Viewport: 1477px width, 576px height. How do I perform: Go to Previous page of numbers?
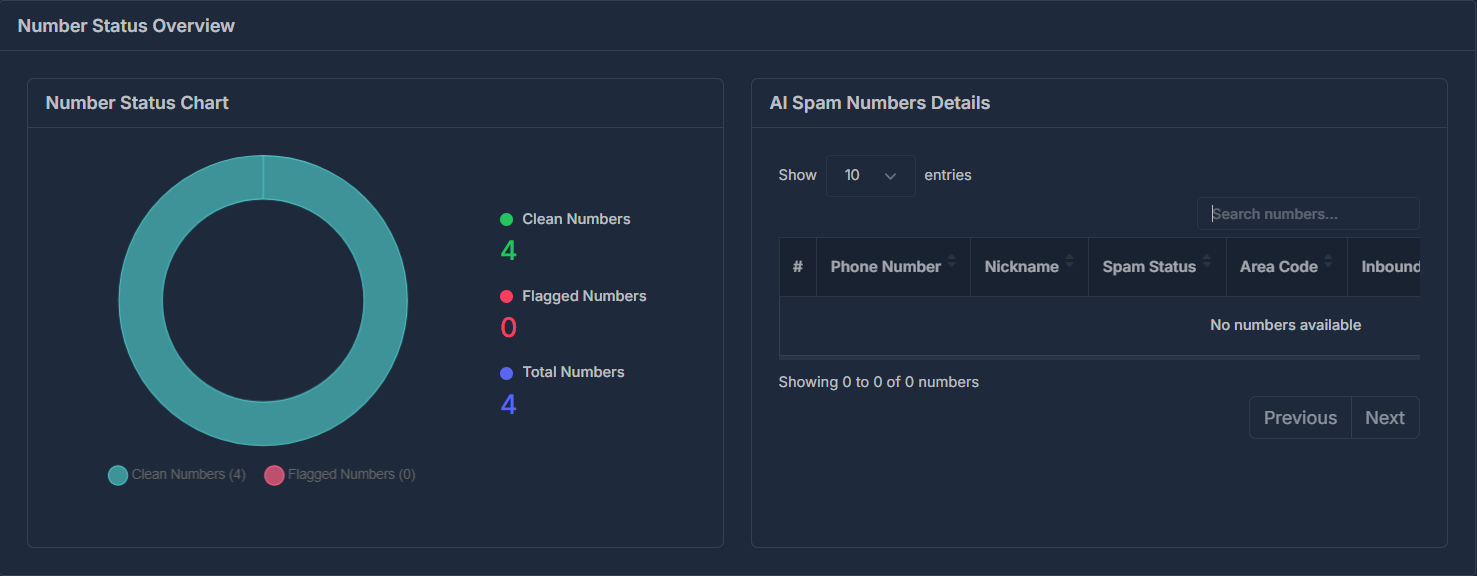point(1300,418)
